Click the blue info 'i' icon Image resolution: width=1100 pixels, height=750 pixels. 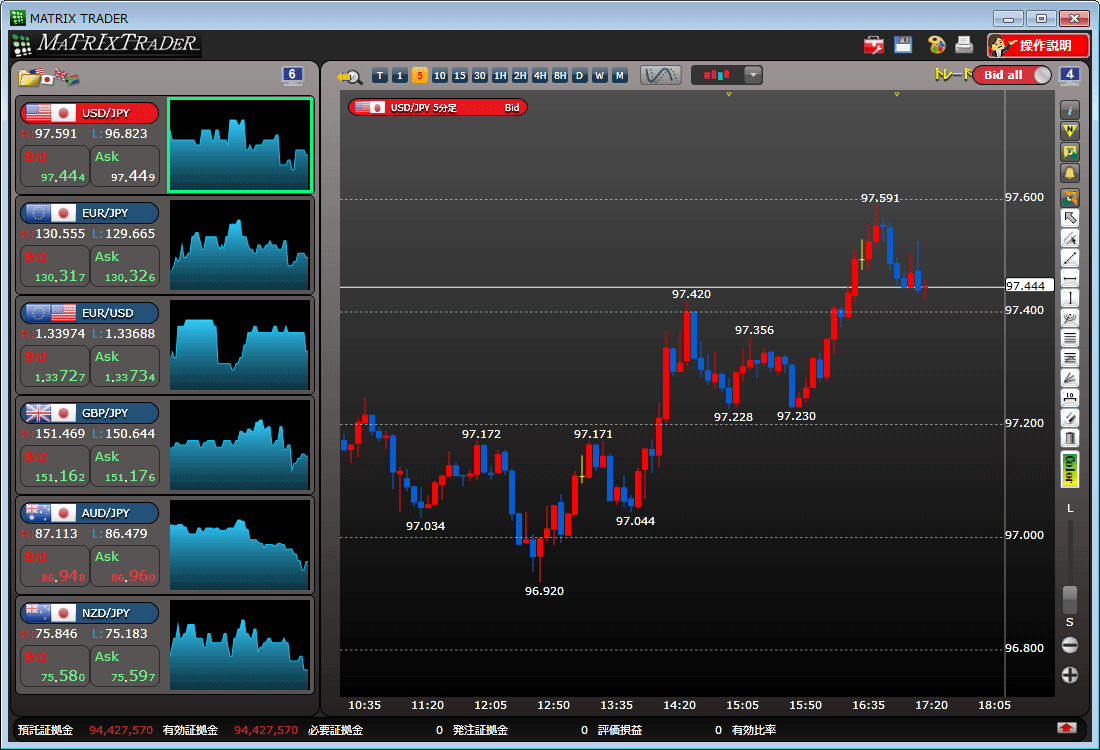pos(1069,110)
